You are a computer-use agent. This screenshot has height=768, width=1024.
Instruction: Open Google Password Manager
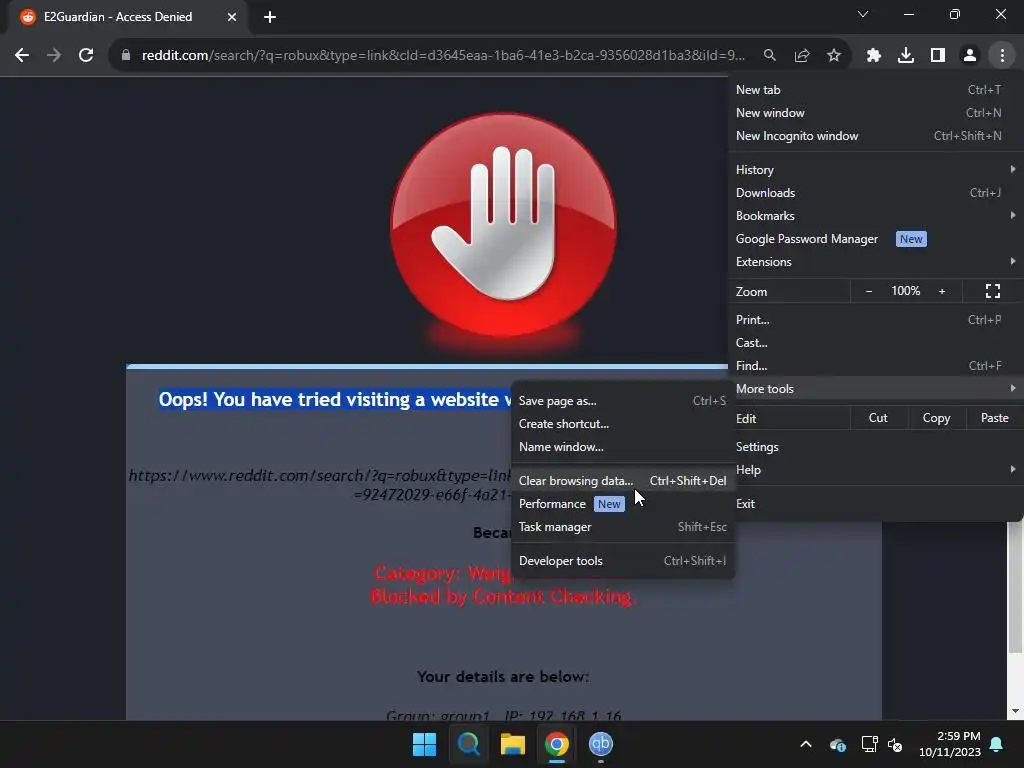point(875,239)
